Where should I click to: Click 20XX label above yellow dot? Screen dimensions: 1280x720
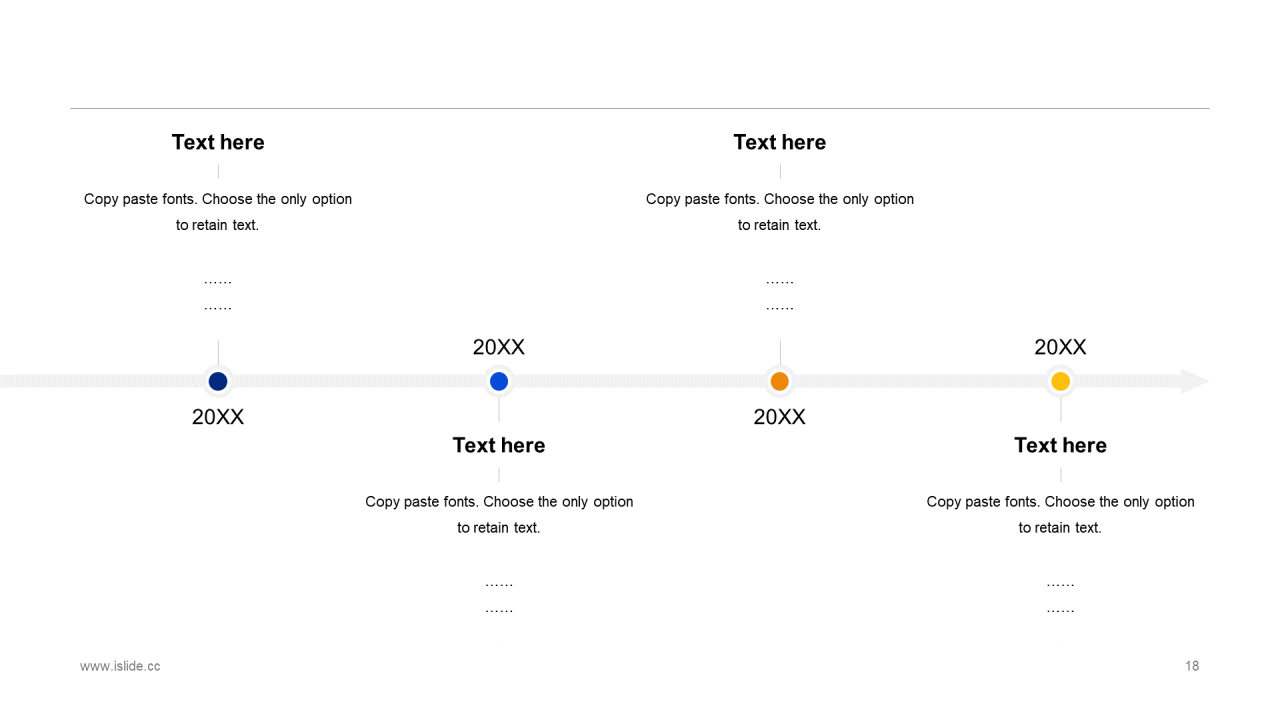1061,347
